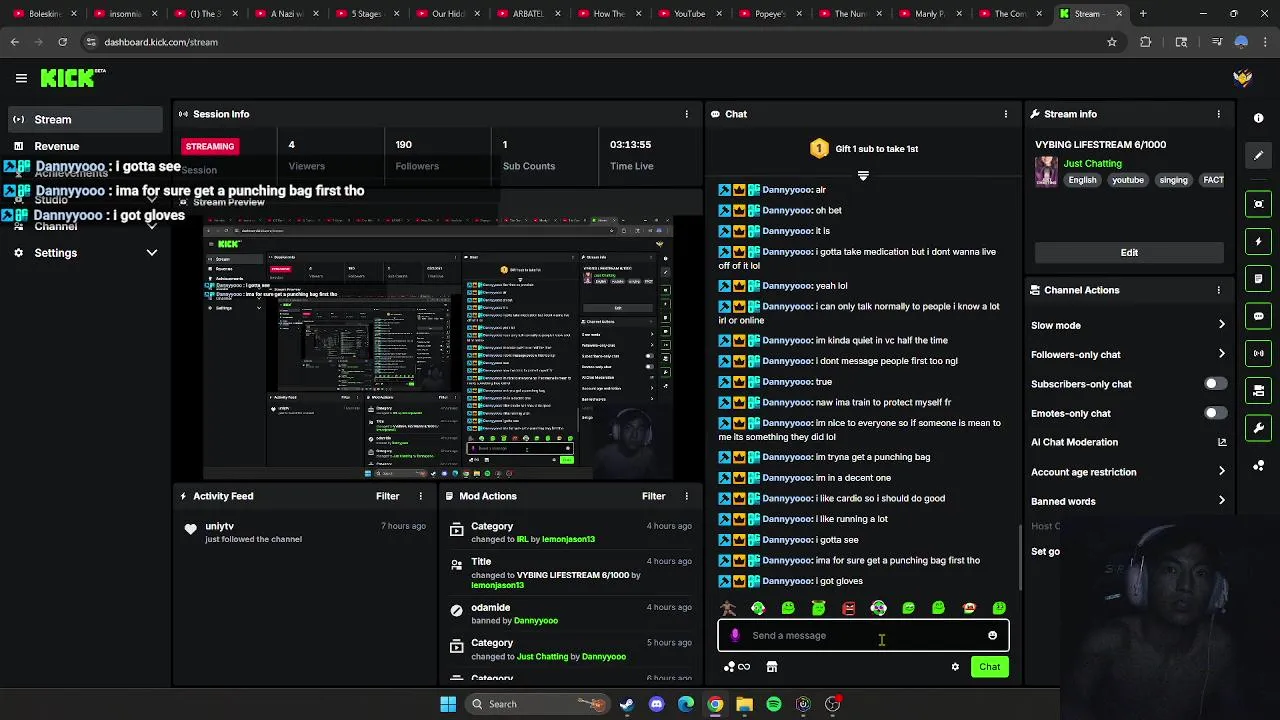1280x720 pixels.
Task: Open a new browser tab
Action: (x=1143, y=14)
